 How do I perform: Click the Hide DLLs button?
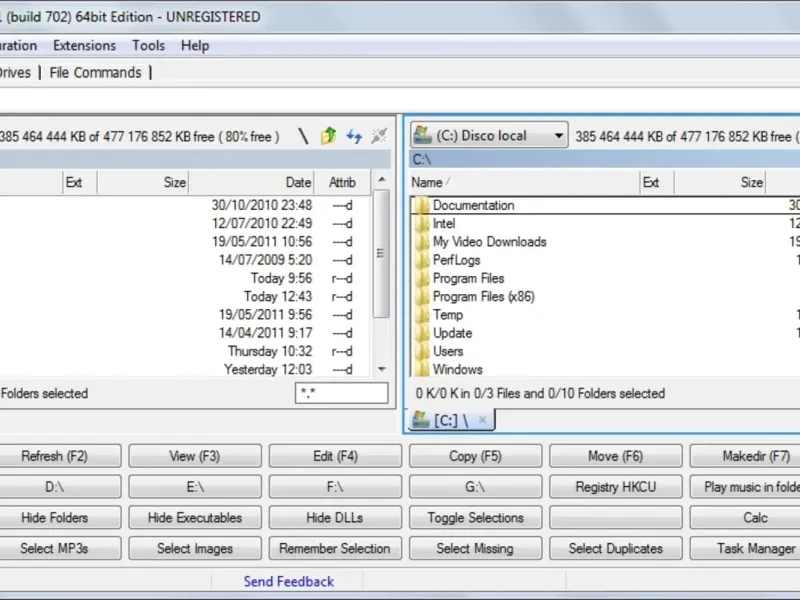(335, 517)
